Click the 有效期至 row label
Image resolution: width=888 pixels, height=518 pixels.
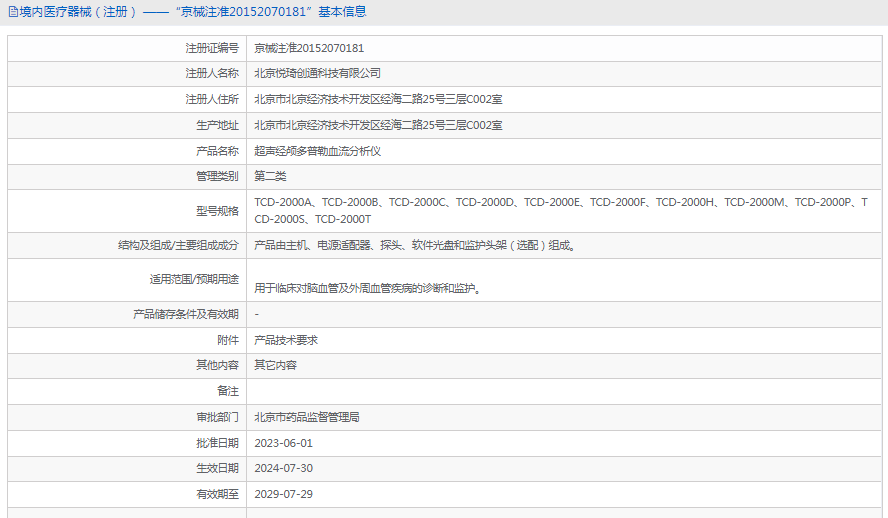coord(217,494)
